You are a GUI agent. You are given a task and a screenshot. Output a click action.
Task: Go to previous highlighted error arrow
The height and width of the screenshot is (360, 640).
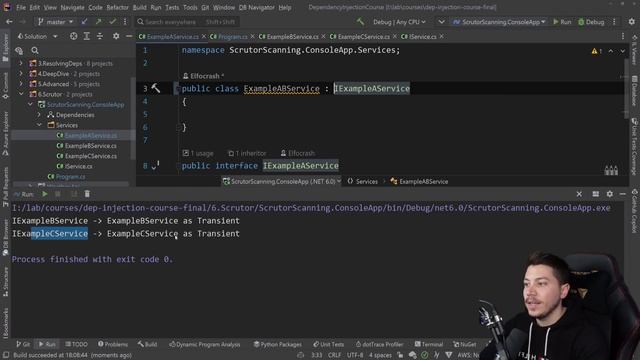[611, 51]
